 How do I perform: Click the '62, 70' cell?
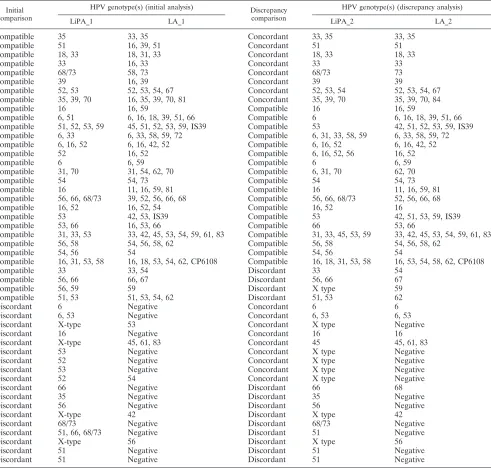pos(405,172)
